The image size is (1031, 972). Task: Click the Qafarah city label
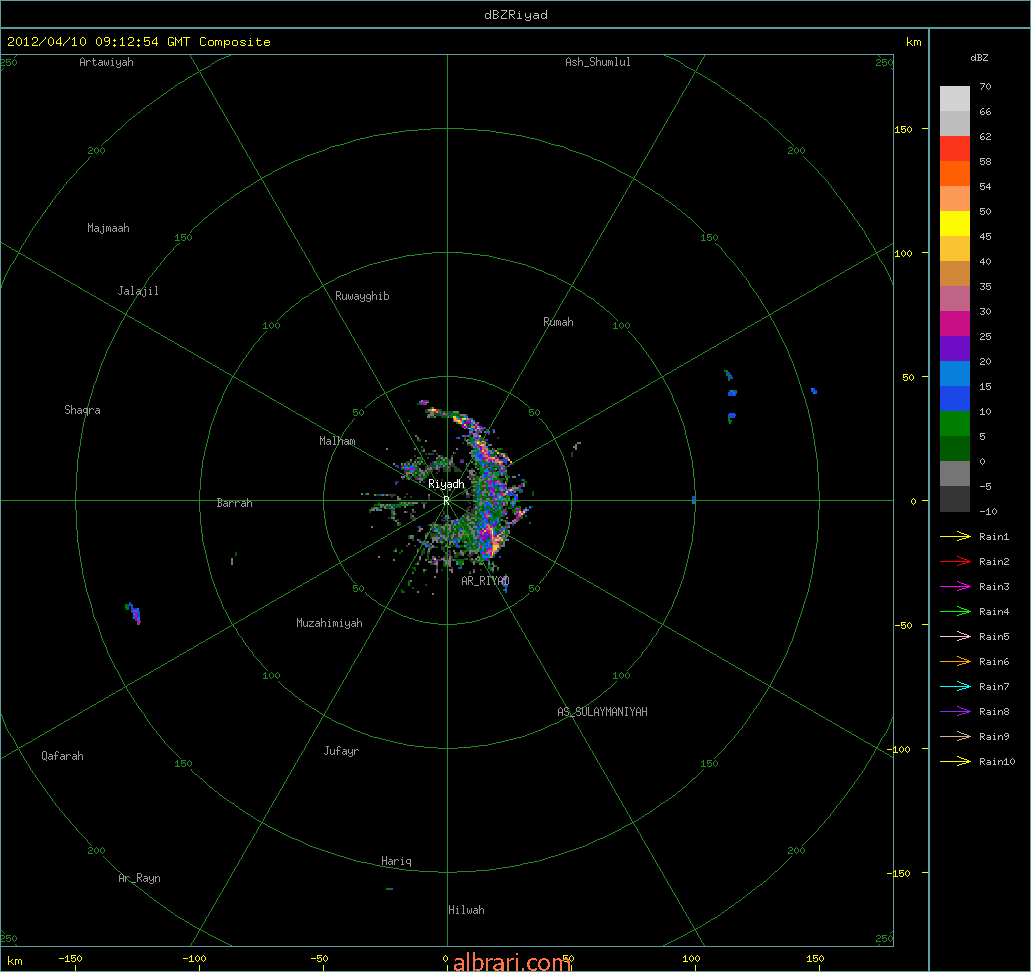click(x=62, y=756)
